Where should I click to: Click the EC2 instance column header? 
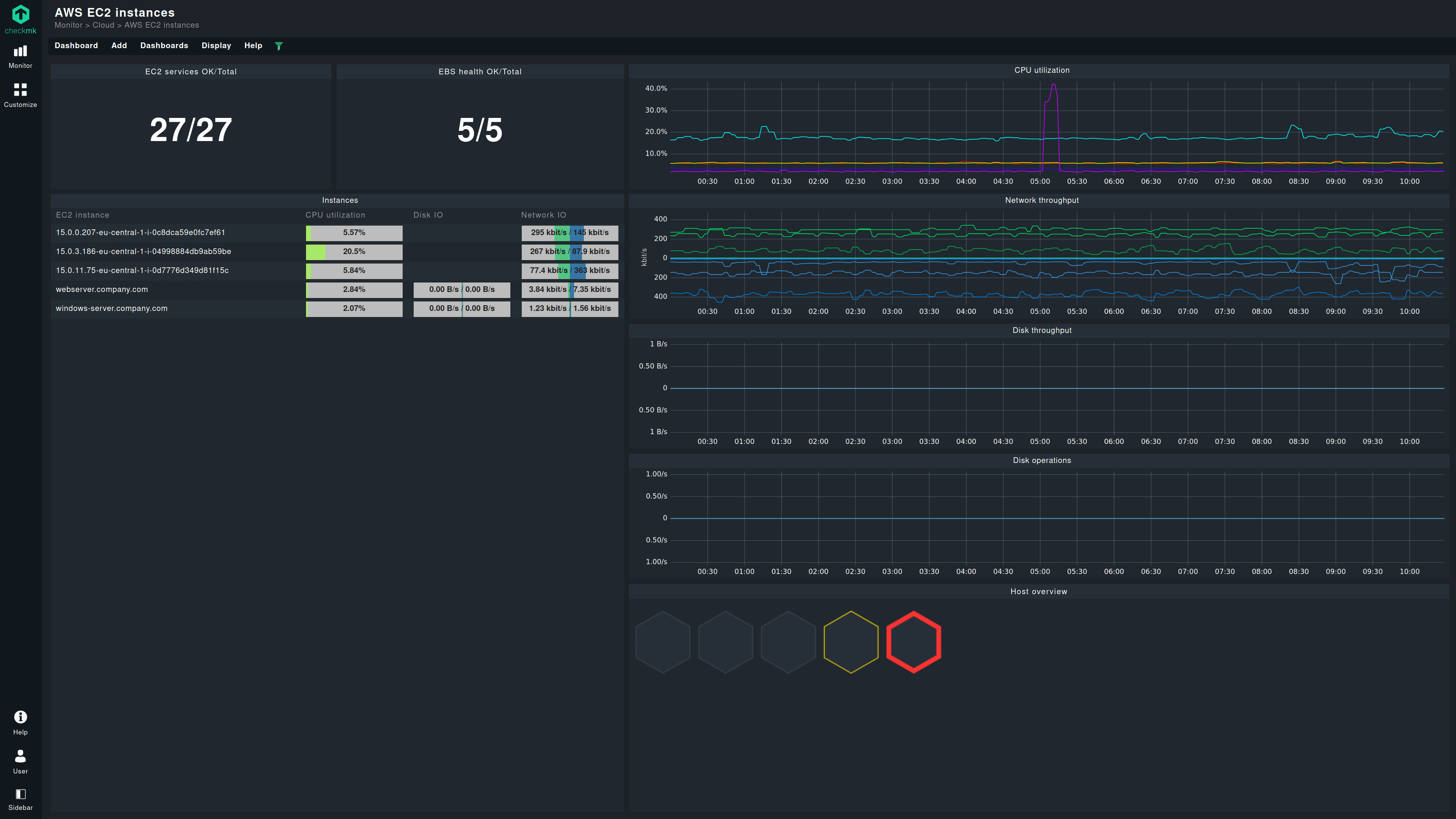[x=83, y=215]
